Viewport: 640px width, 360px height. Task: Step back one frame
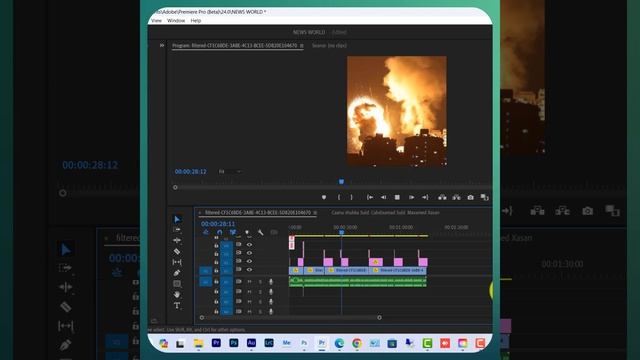point(383,198)
